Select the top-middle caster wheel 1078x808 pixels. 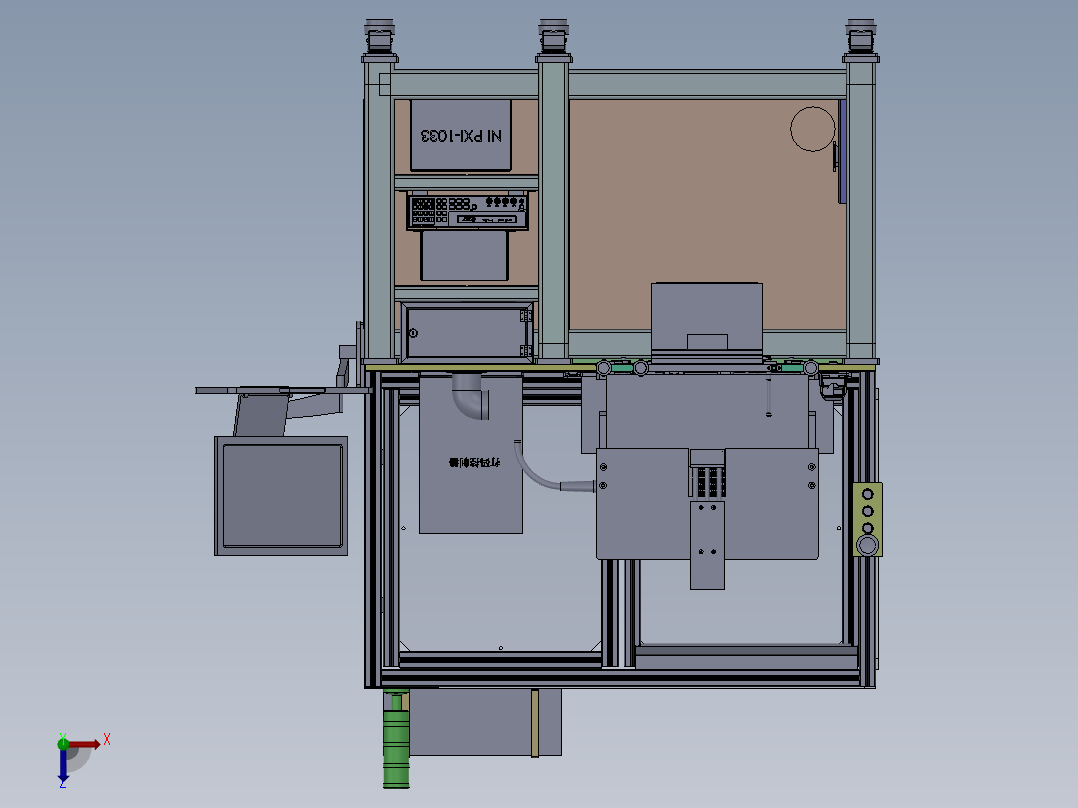coord(553,37)
